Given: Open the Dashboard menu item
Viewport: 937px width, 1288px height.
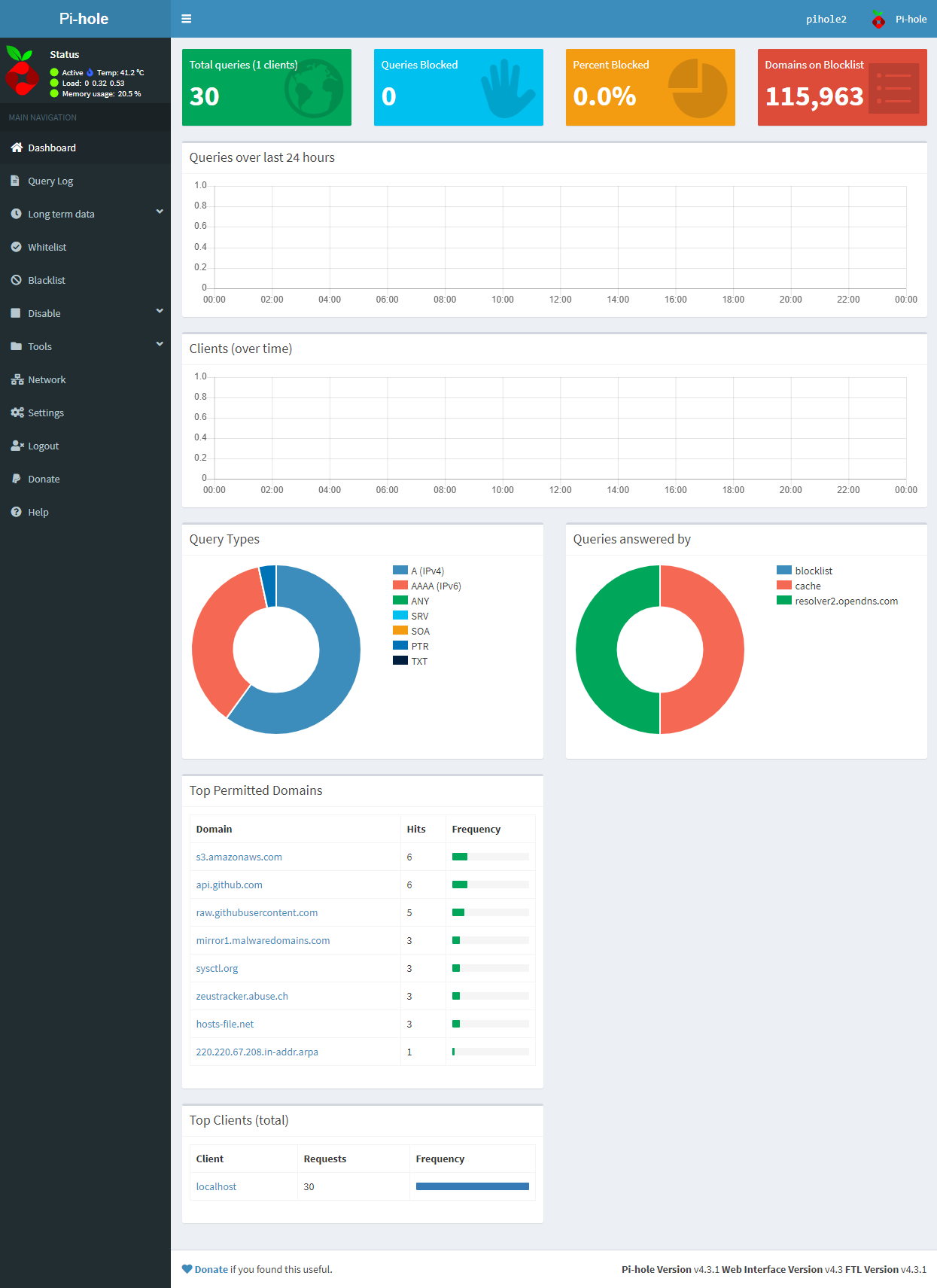Looking at the screenshot, I should point(85,148).
